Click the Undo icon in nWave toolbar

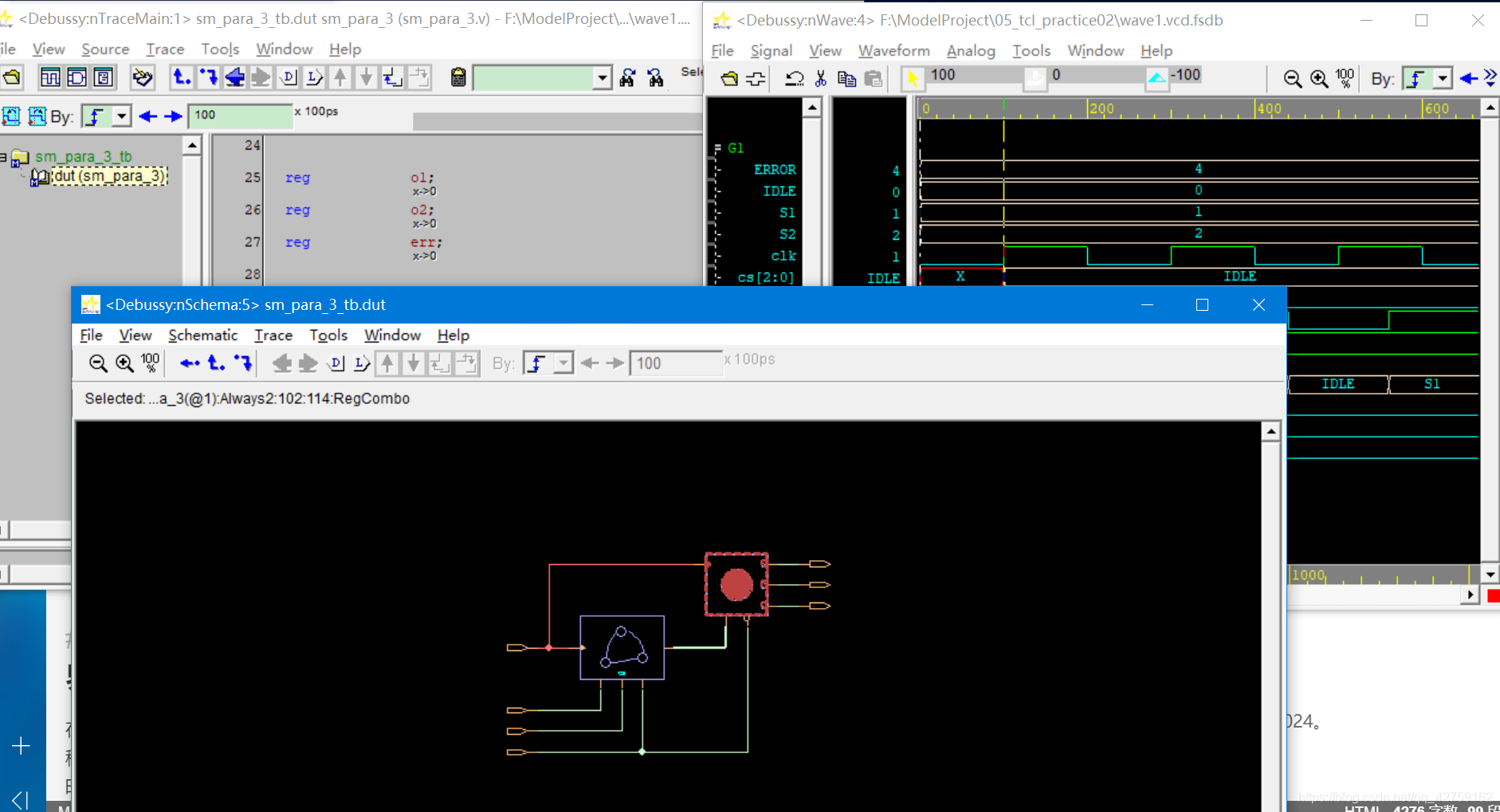pos(794,79)
